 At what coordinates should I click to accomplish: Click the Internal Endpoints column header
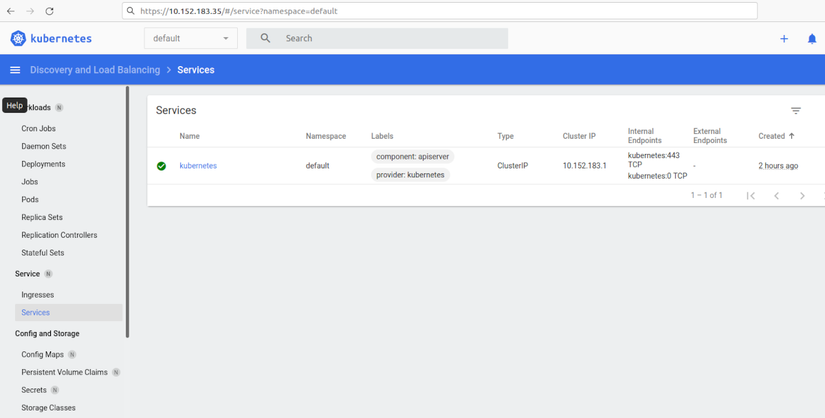click(x=645, y=136)
